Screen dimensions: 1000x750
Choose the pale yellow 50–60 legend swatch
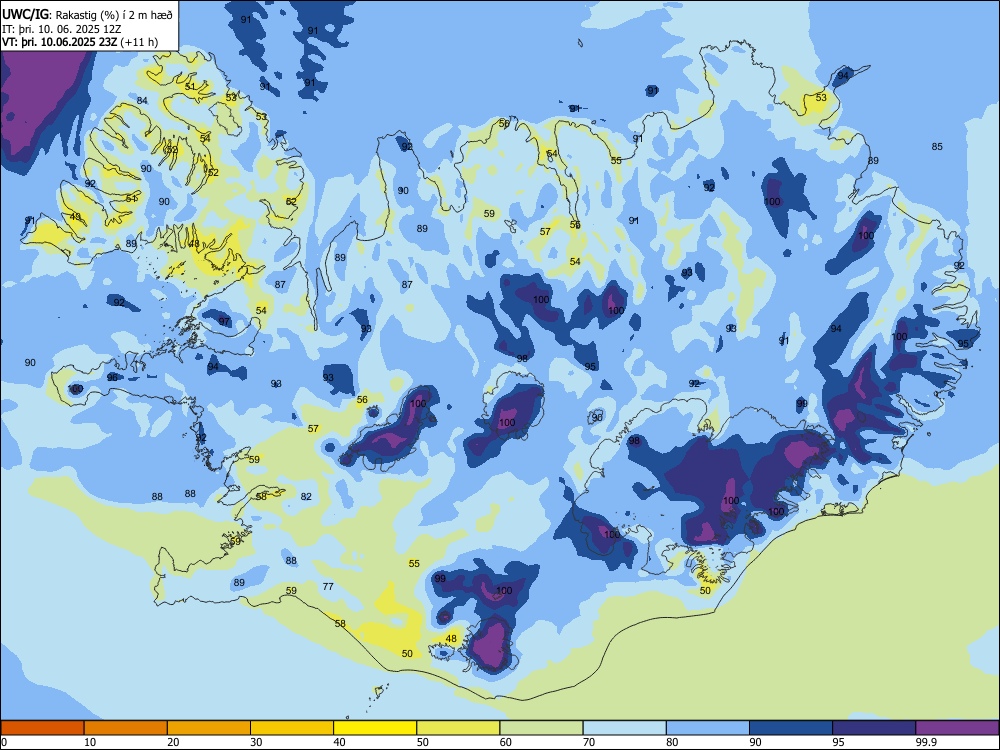pos(458,728)
